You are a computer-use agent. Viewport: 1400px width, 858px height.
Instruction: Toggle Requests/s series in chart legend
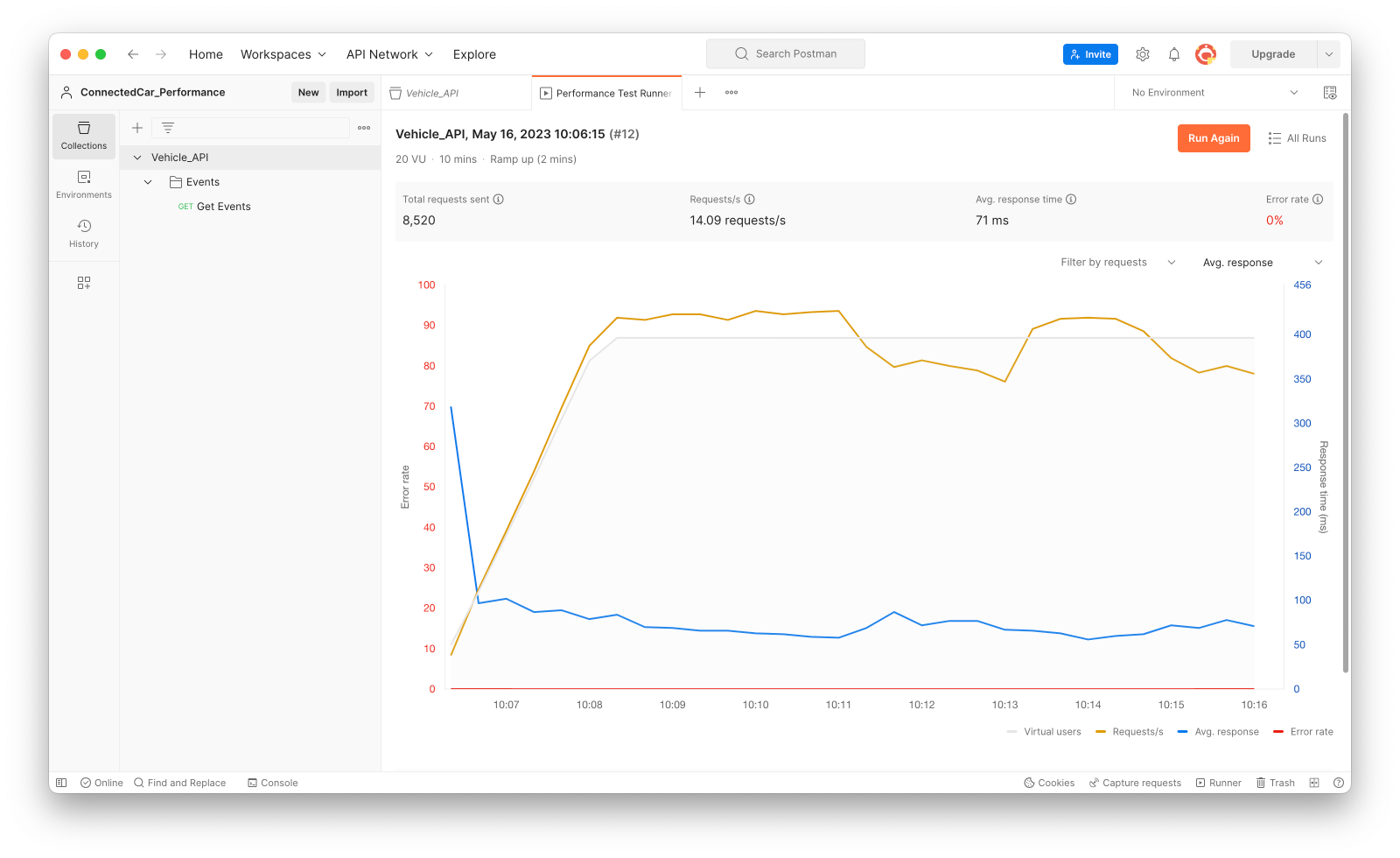pyautogui.click(x=1130, y=732)
